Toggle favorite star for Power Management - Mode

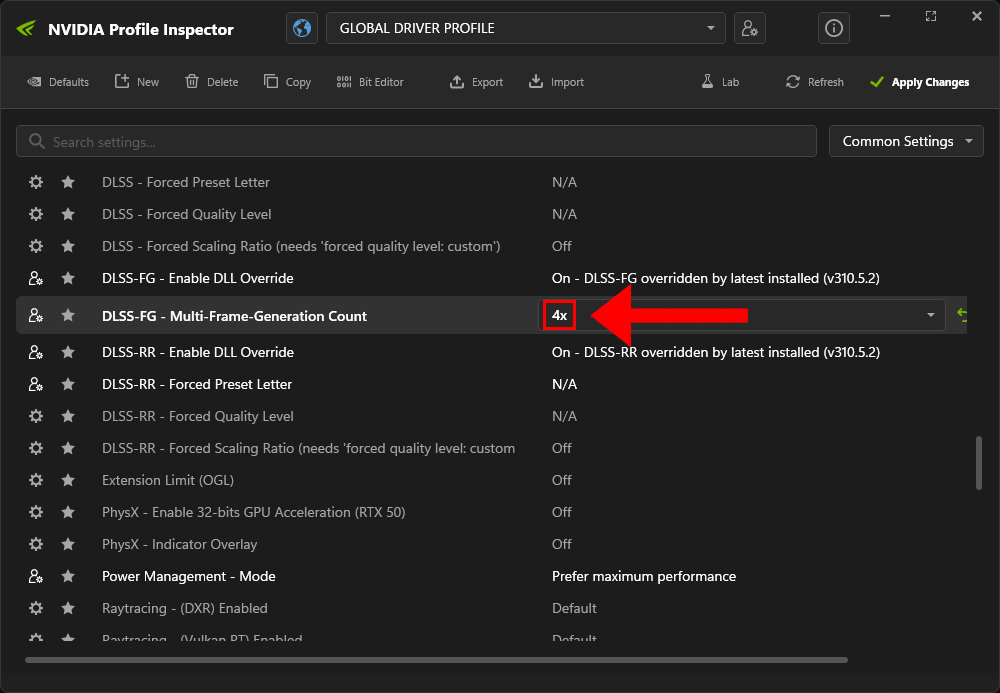68,576
